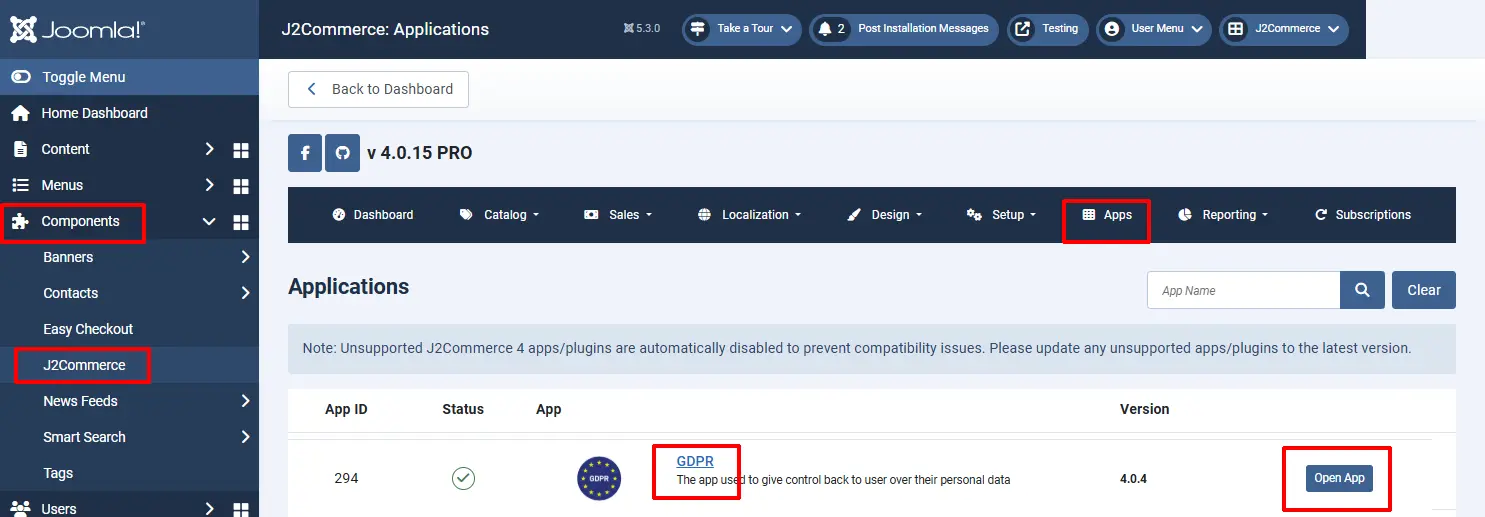Select J2Commerce in the sidebar
1485x517 pixels.
tap(84, 365)
